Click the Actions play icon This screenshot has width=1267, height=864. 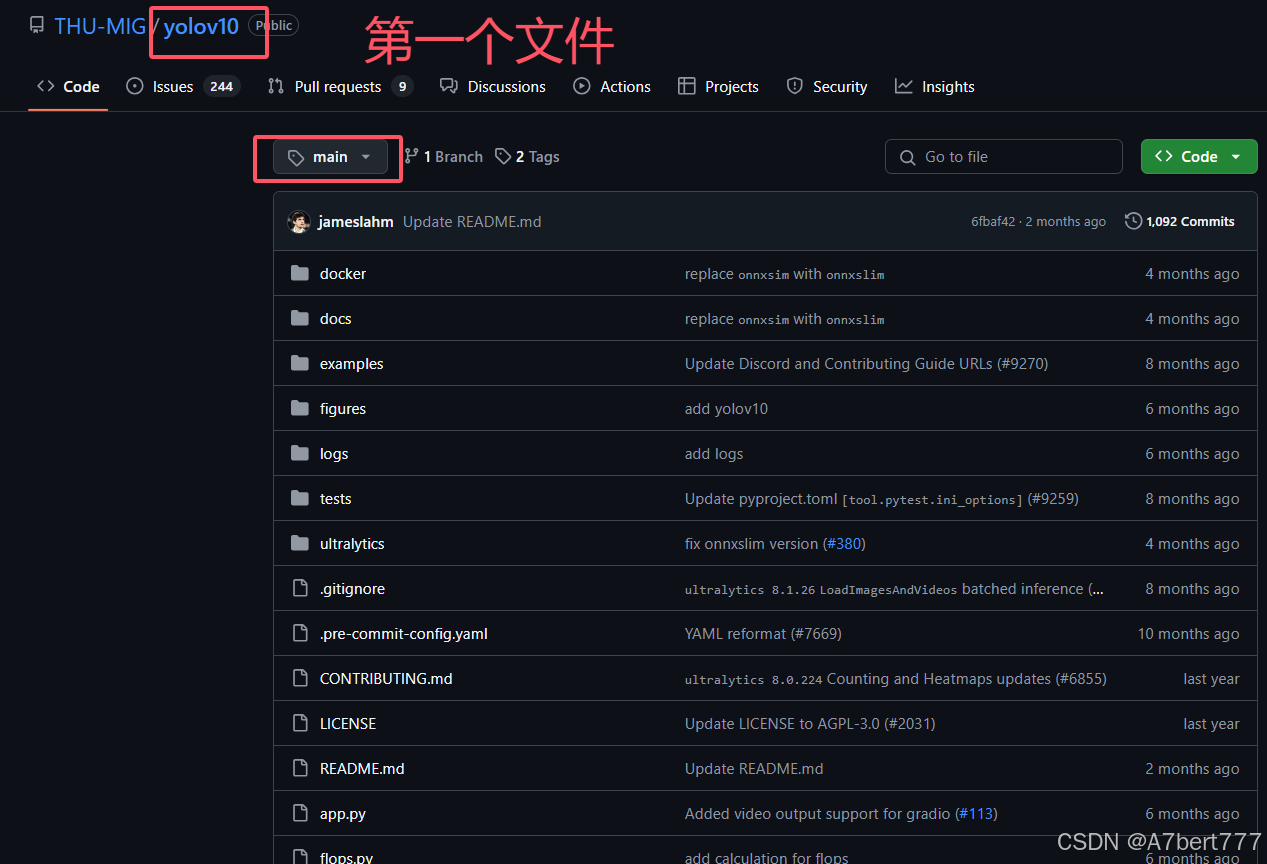point(582,86)
